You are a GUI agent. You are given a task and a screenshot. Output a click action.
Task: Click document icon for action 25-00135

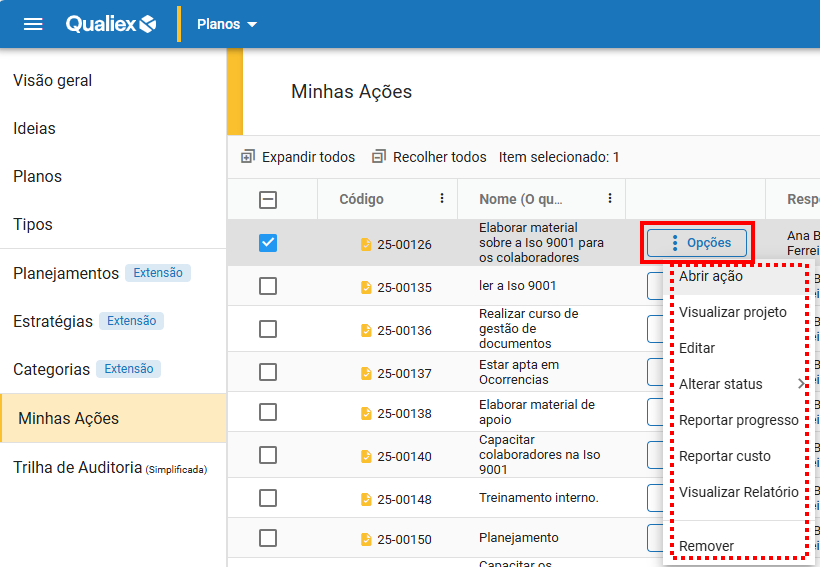pos(366,288)
